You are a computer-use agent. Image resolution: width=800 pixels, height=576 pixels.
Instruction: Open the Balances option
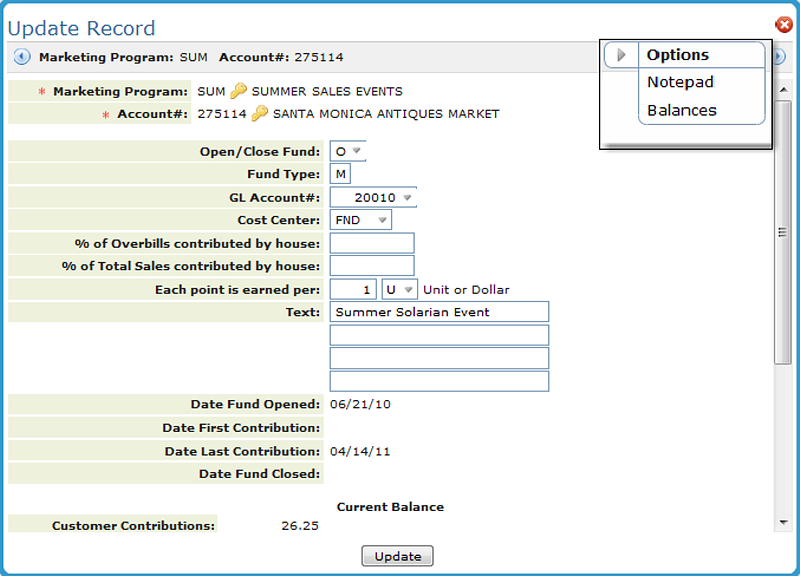tap(682, 110)
